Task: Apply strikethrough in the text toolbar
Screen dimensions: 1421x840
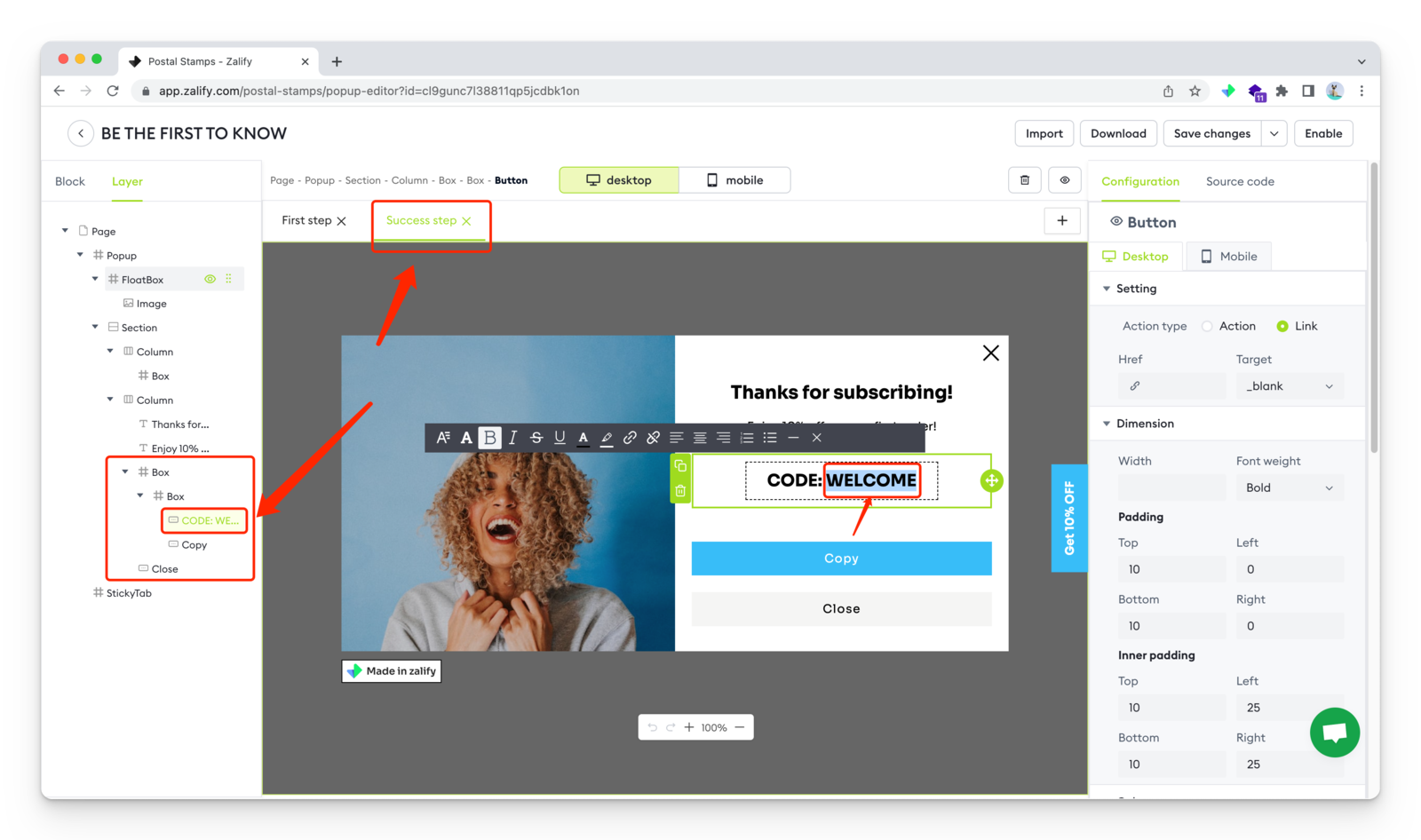Action: 536,438
